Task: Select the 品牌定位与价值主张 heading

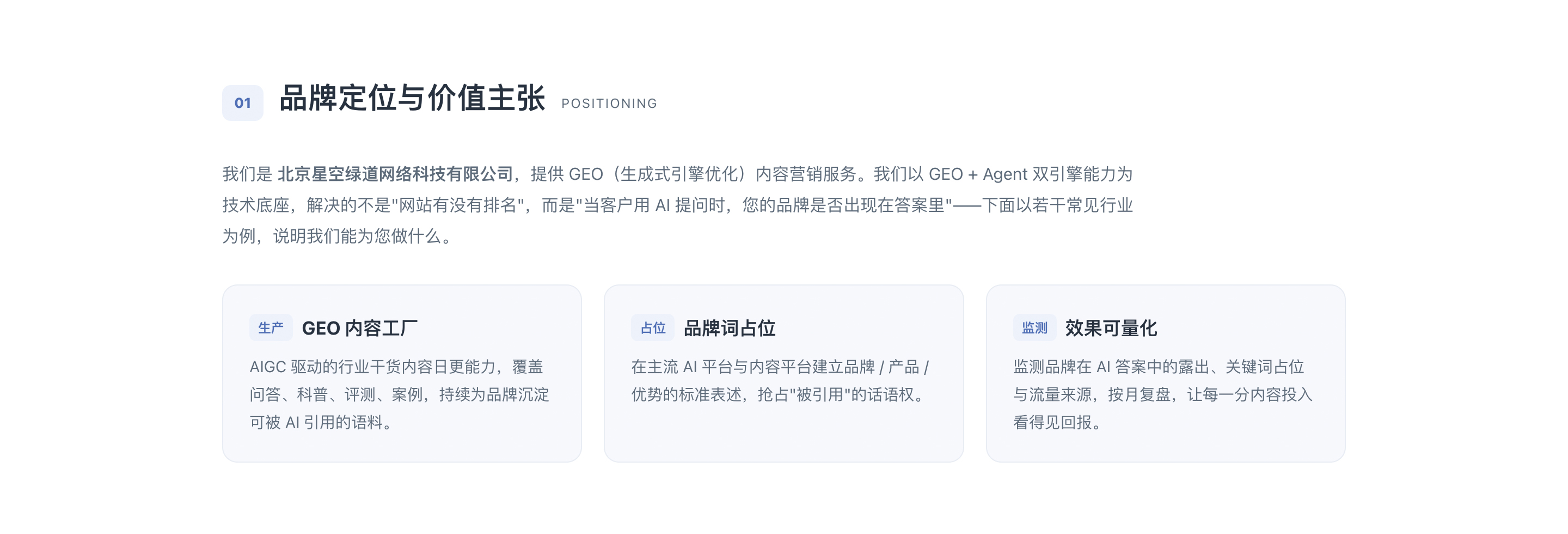Action: pyautogui.click(x=412, y=98)
